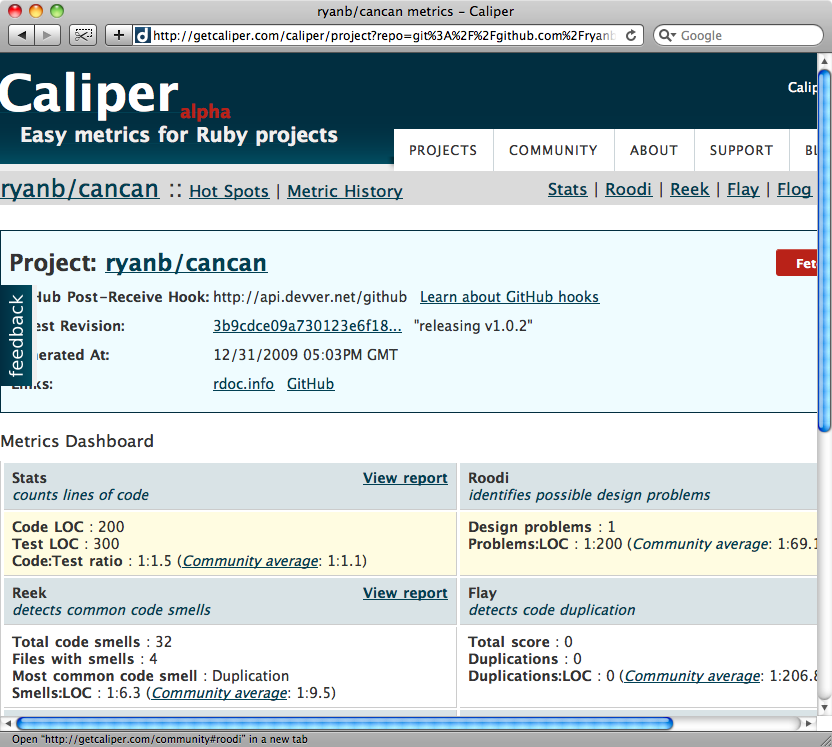Open Community average in Problems:LOC row
The image size is (832, 747).
point(700,544)
